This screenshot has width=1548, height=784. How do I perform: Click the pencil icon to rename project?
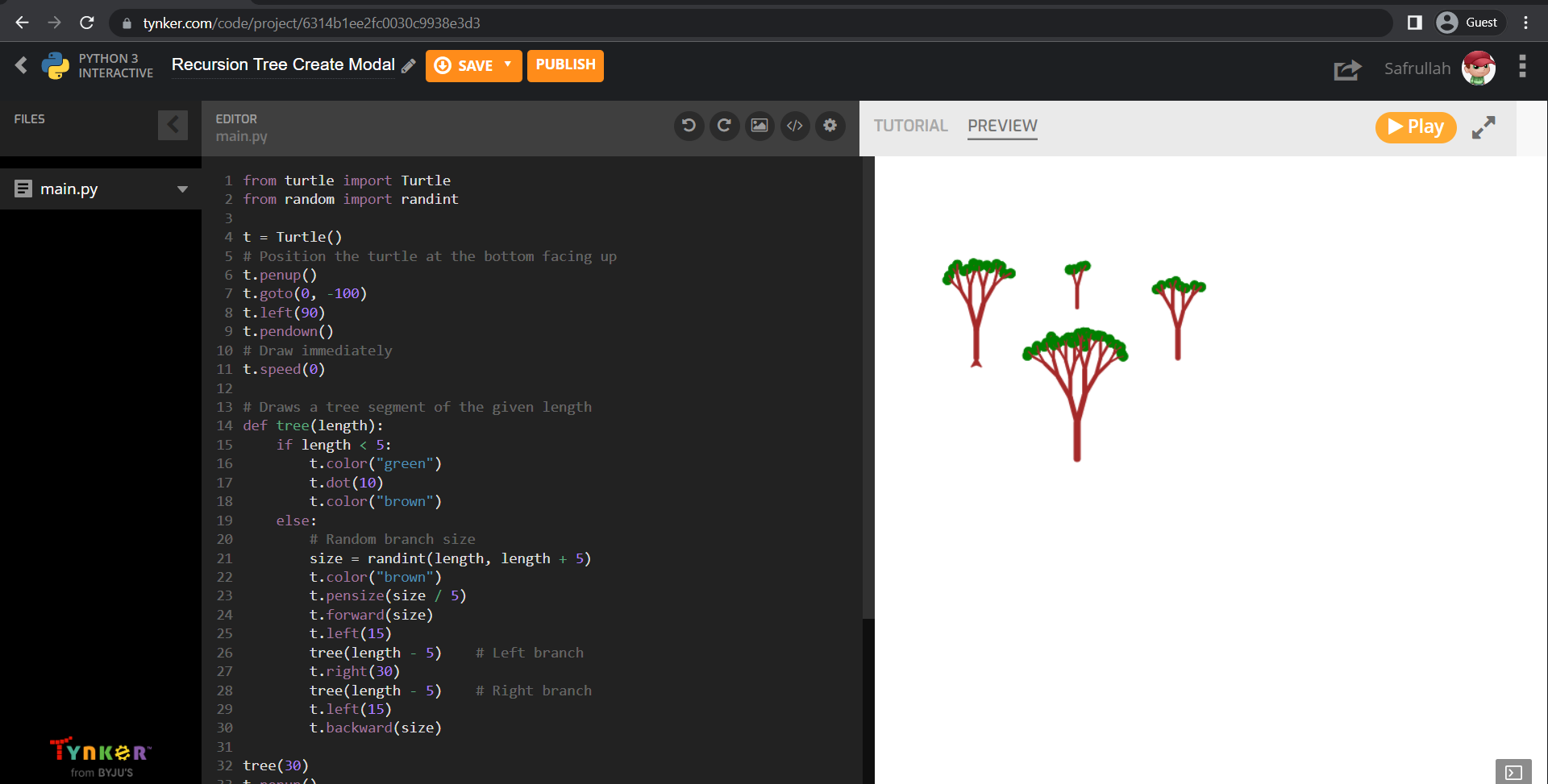tap(409, 66)
